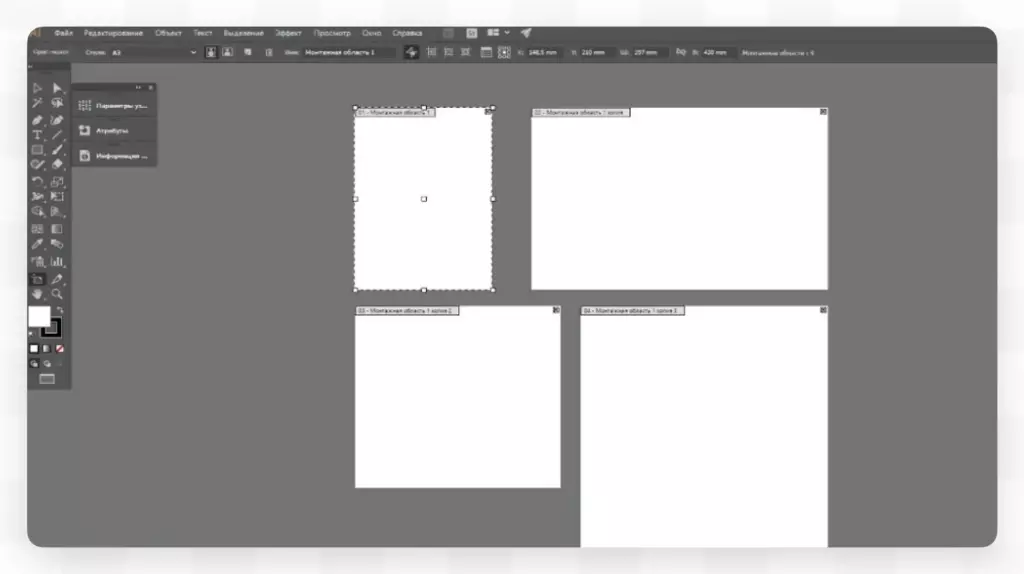The image size is (1024, 574).
Task: Select the Scale tool
Action: (x=57, y=182)
